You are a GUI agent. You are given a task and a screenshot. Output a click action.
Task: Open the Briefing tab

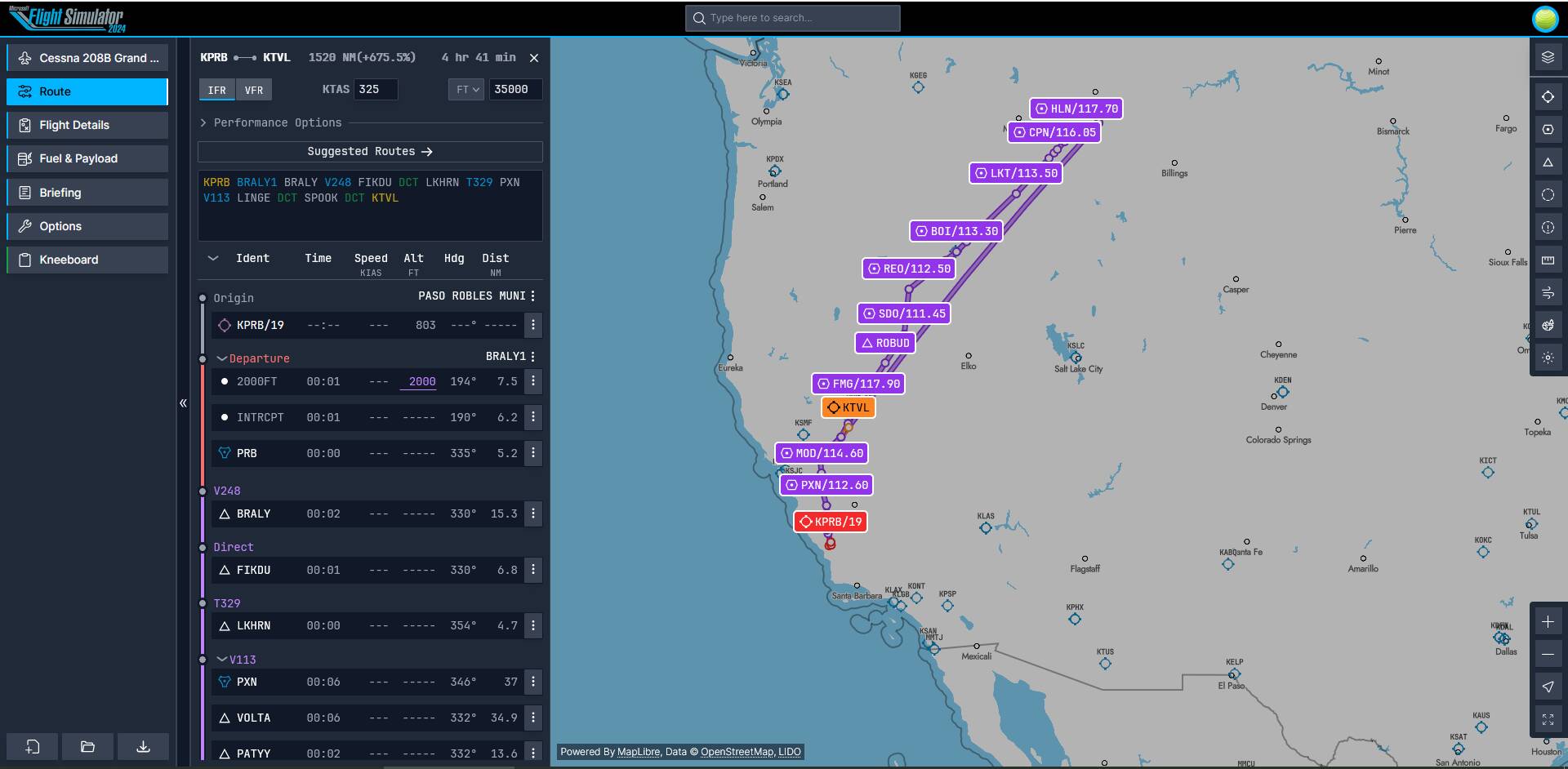(87, 193)
